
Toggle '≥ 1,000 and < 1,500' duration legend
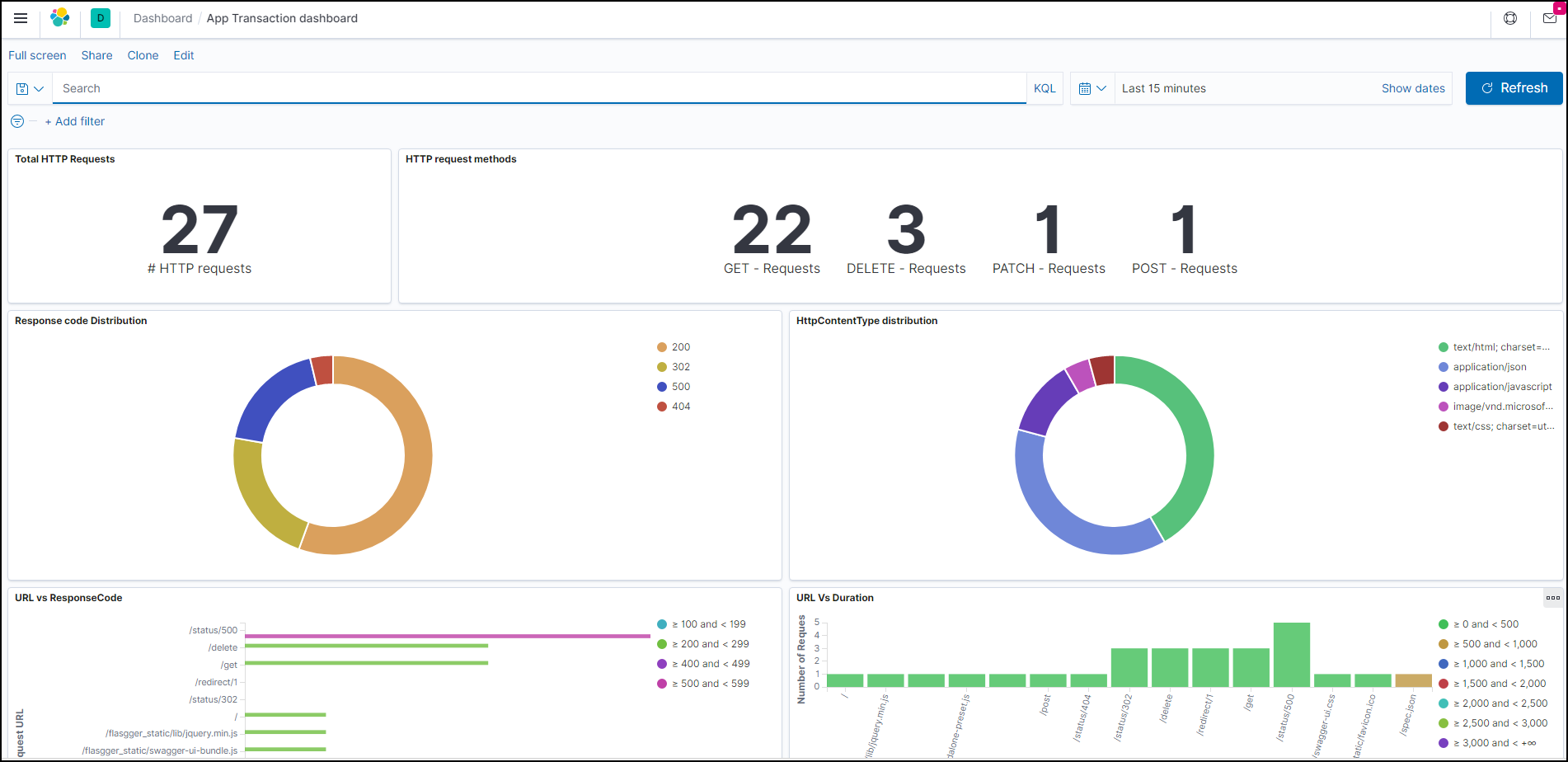coord(1491,664)
